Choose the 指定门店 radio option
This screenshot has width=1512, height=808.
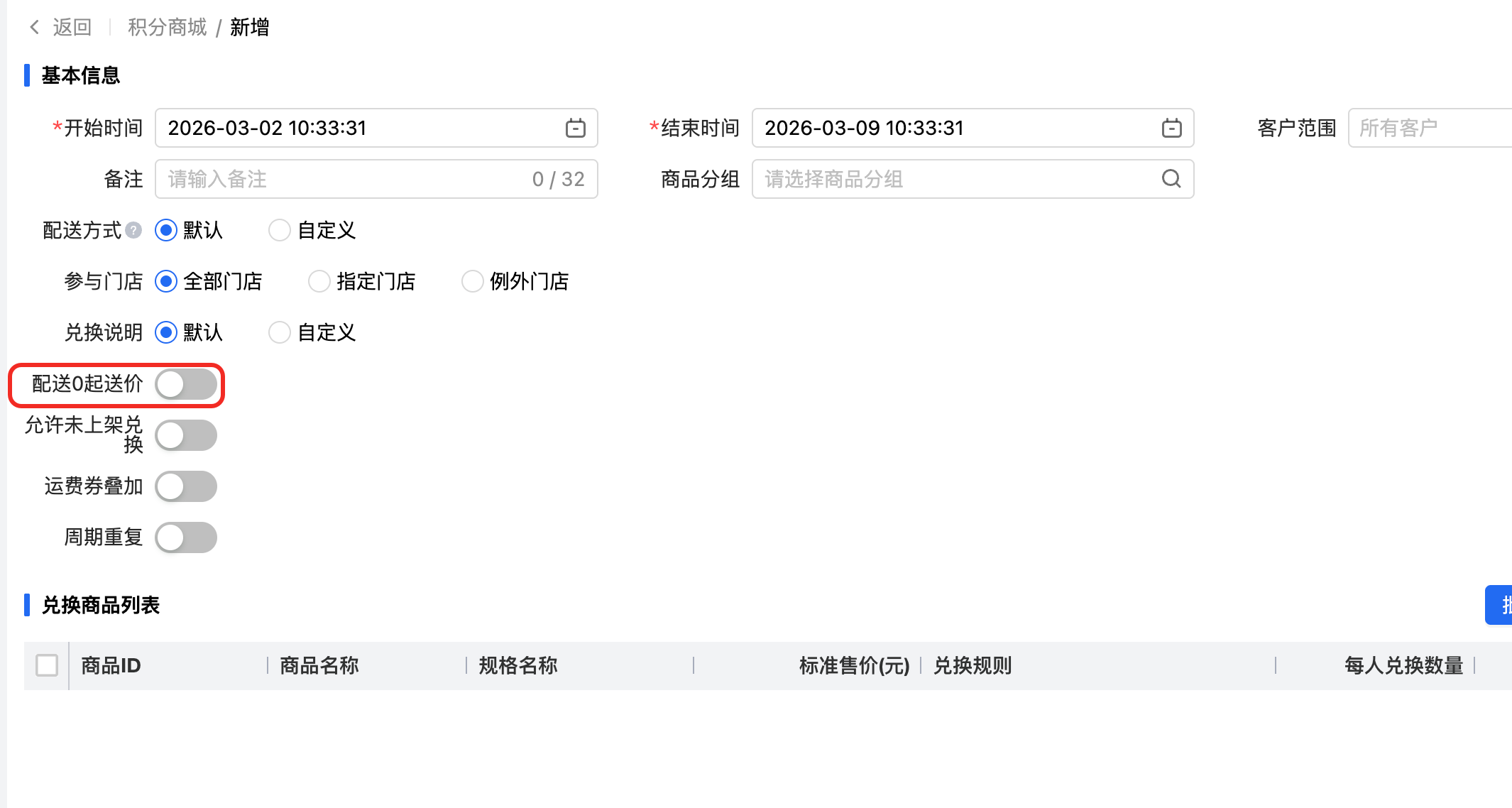(319, 282)
